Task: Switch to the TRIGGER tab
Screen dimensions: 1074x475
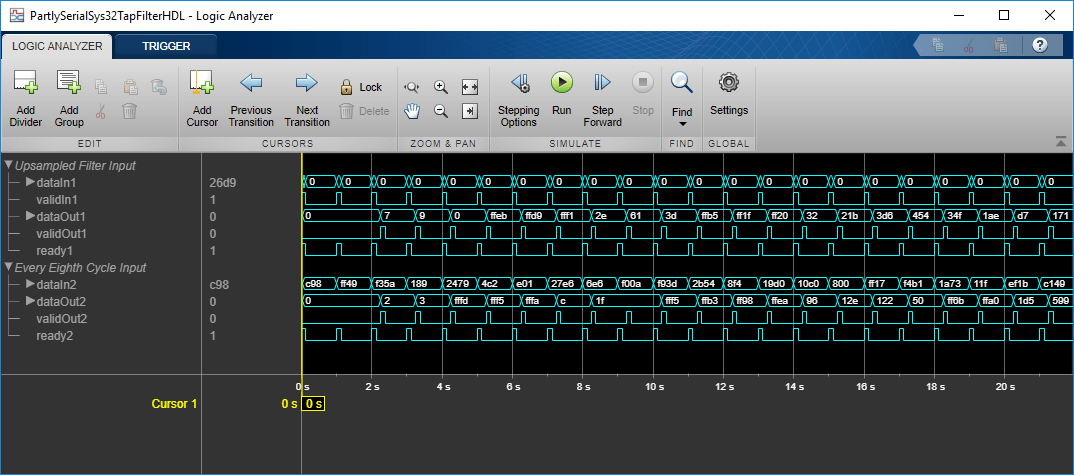Action: pyautogui.click(x=166, y=47)
